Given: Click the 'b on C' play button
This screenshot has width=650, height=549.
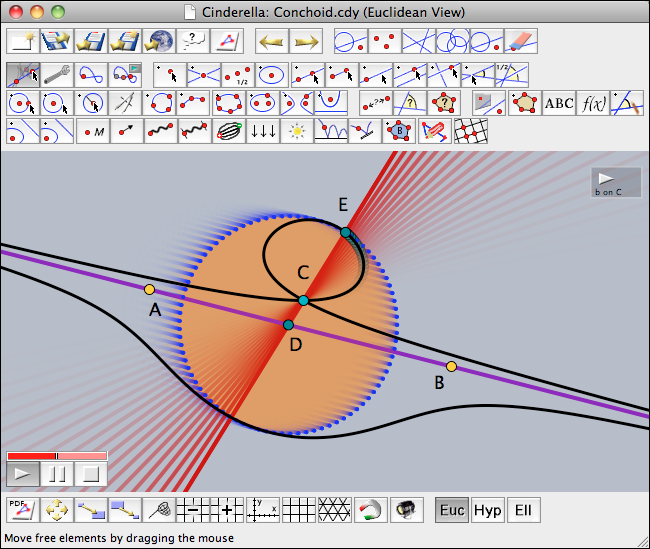Looking at the screenshot, I should point(616,182).
